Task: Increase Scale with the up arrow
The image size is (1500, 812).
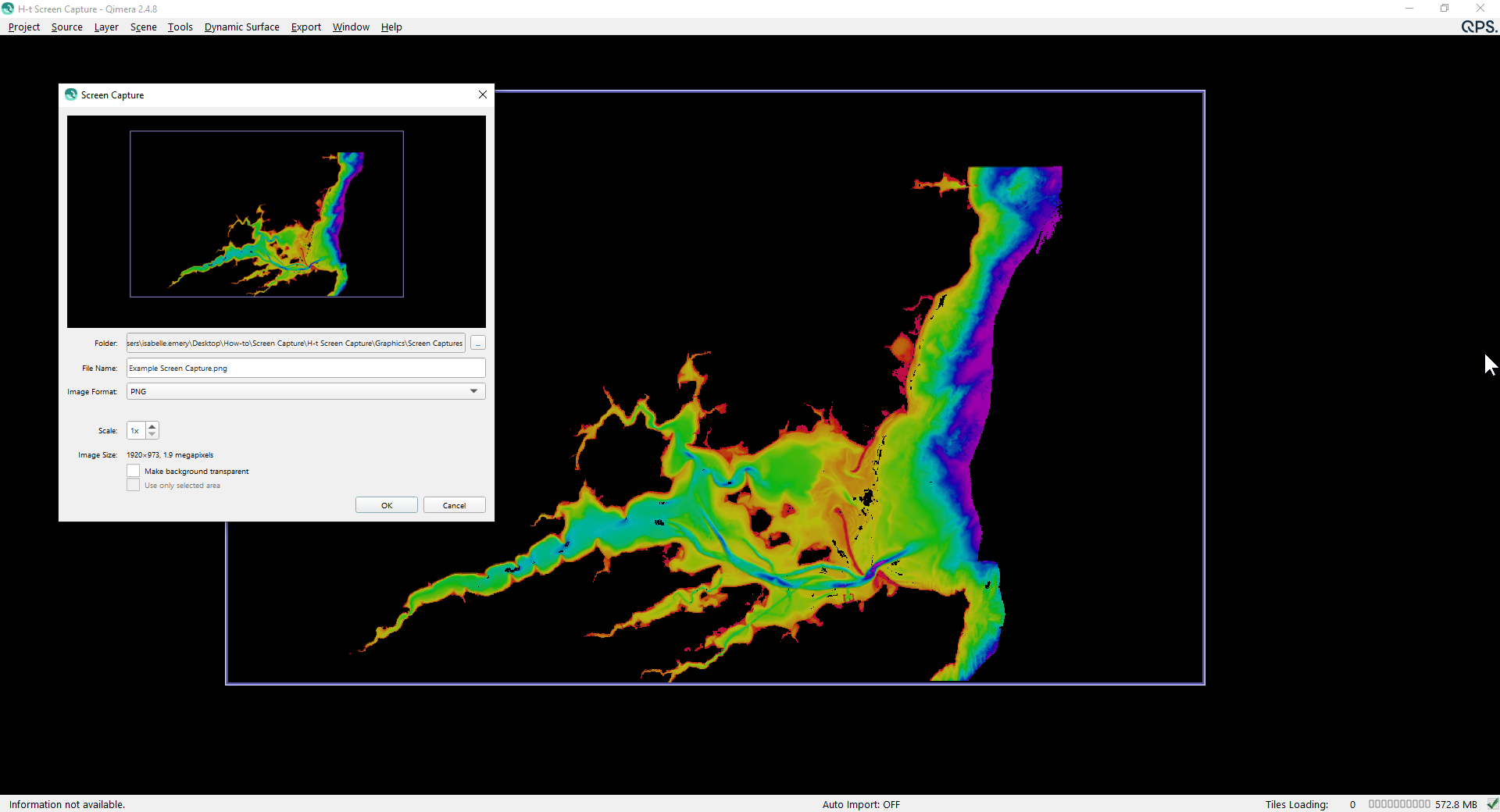Action: click(x=152, y=426)
